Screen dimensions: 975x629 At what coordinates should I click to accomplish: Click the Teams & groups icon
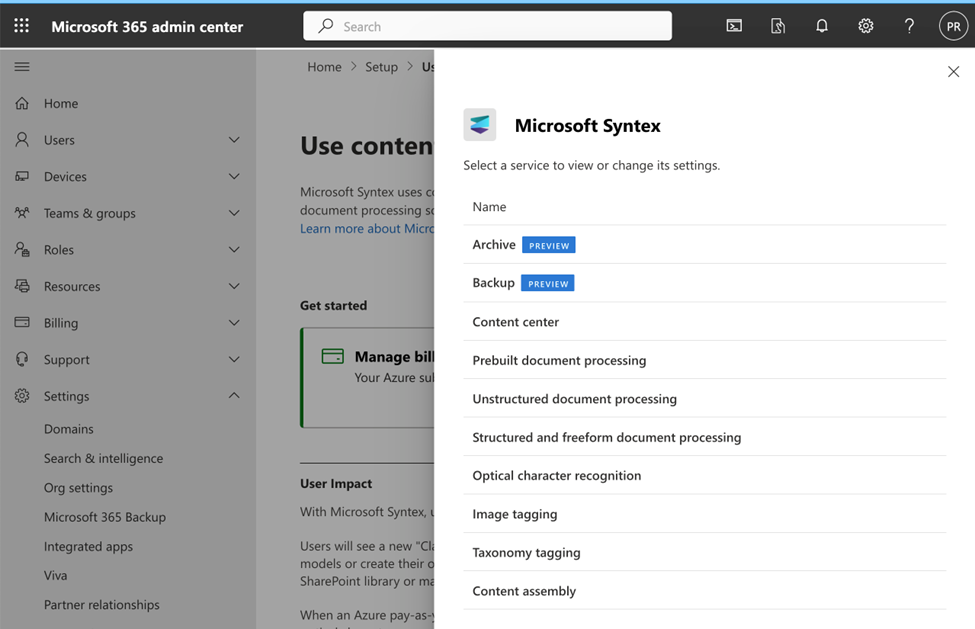22,213
